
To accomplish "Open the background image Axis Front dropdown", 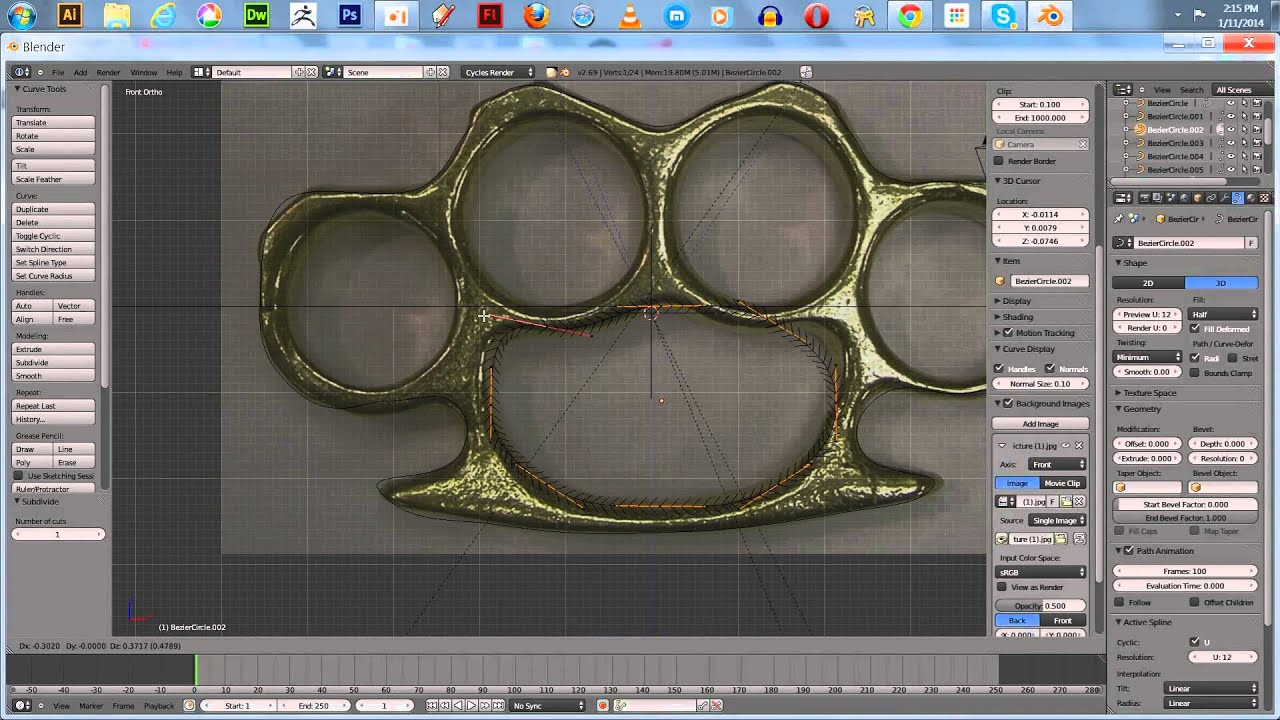I will click(1058, 464).
